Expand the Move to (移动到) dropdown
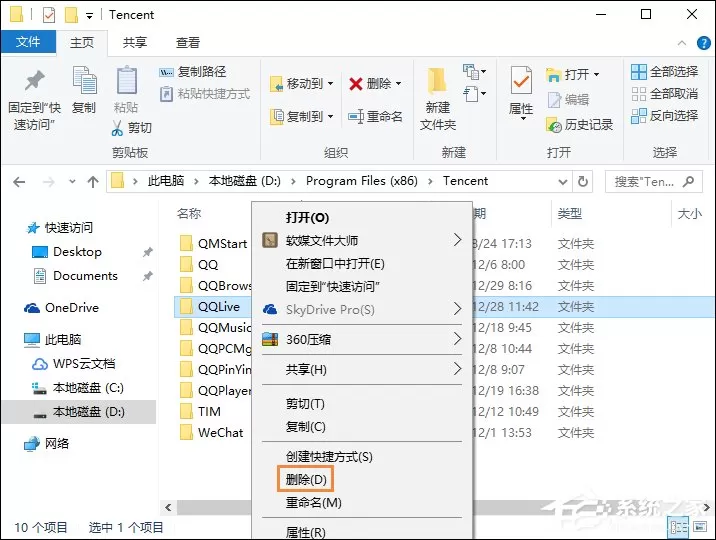716x540 pixels. 330,84
